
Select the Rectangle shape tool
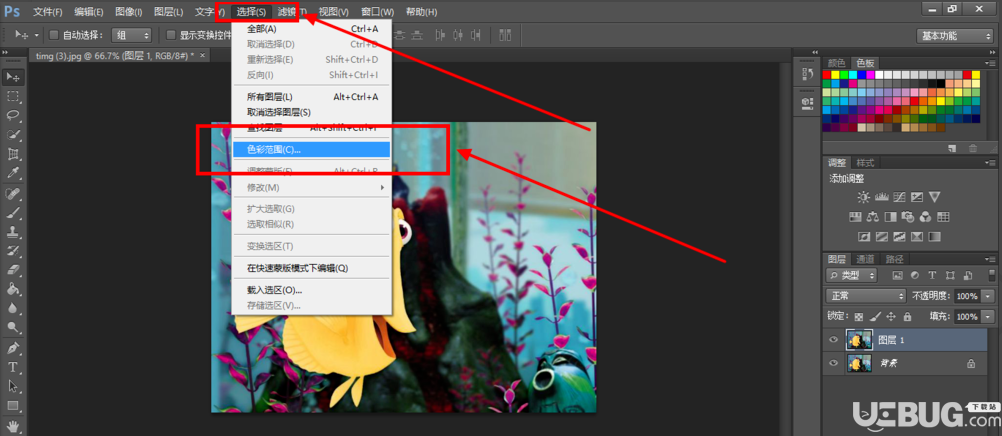point(13,406)
